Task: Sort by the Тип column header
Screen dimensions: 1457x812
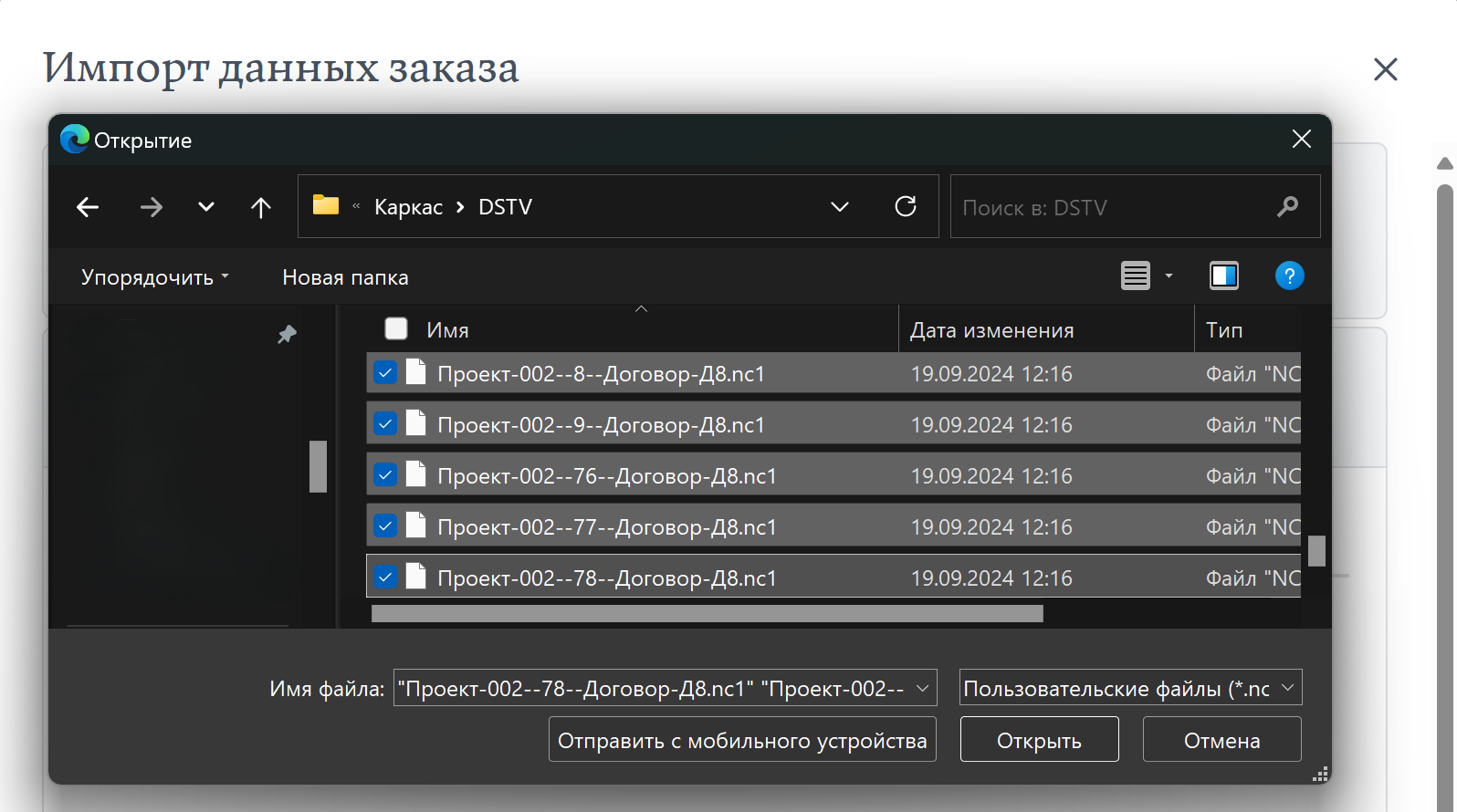Action: click(1224, 330)
